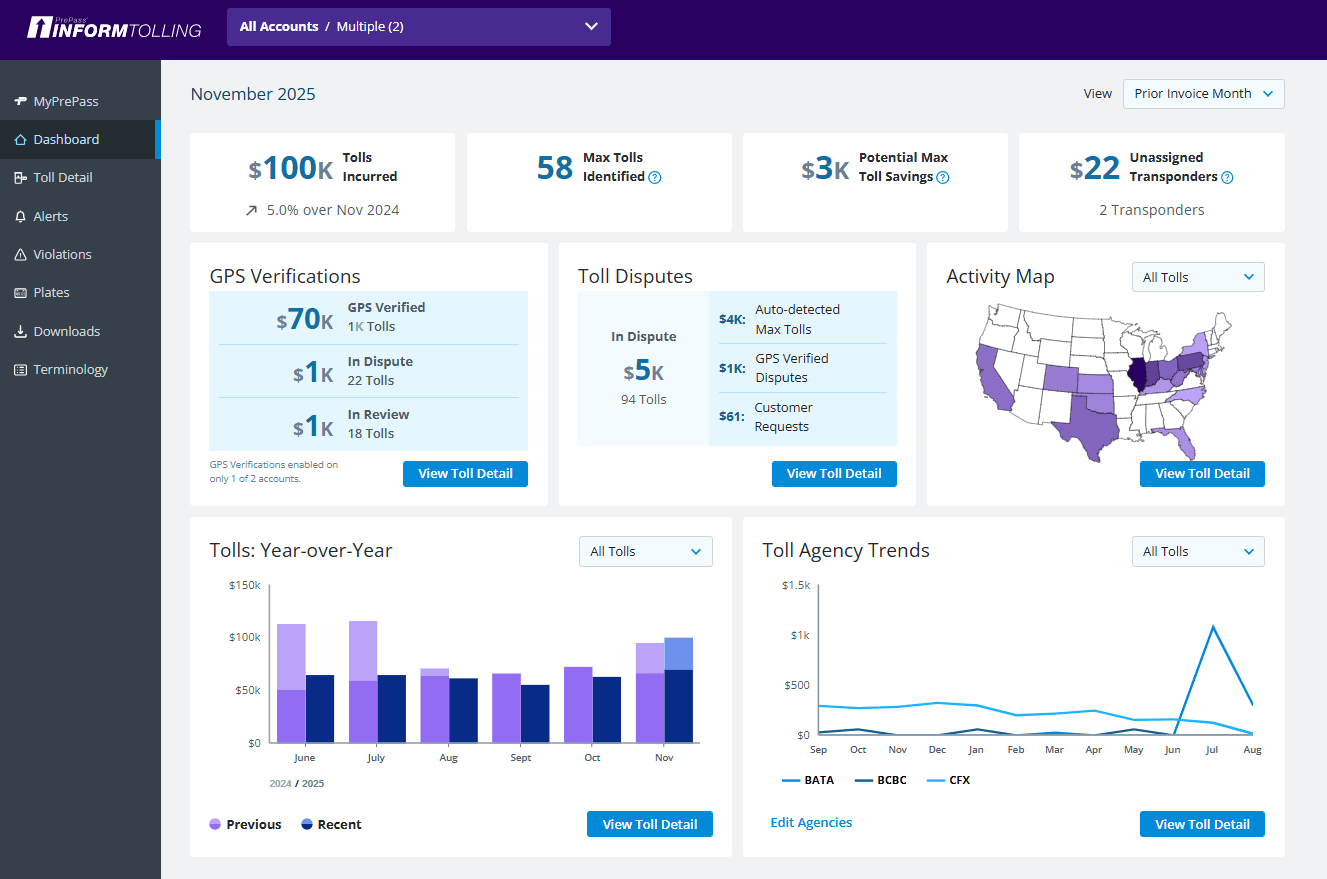
Task: Click the purple Previous legend swatch
Action: 216,823
